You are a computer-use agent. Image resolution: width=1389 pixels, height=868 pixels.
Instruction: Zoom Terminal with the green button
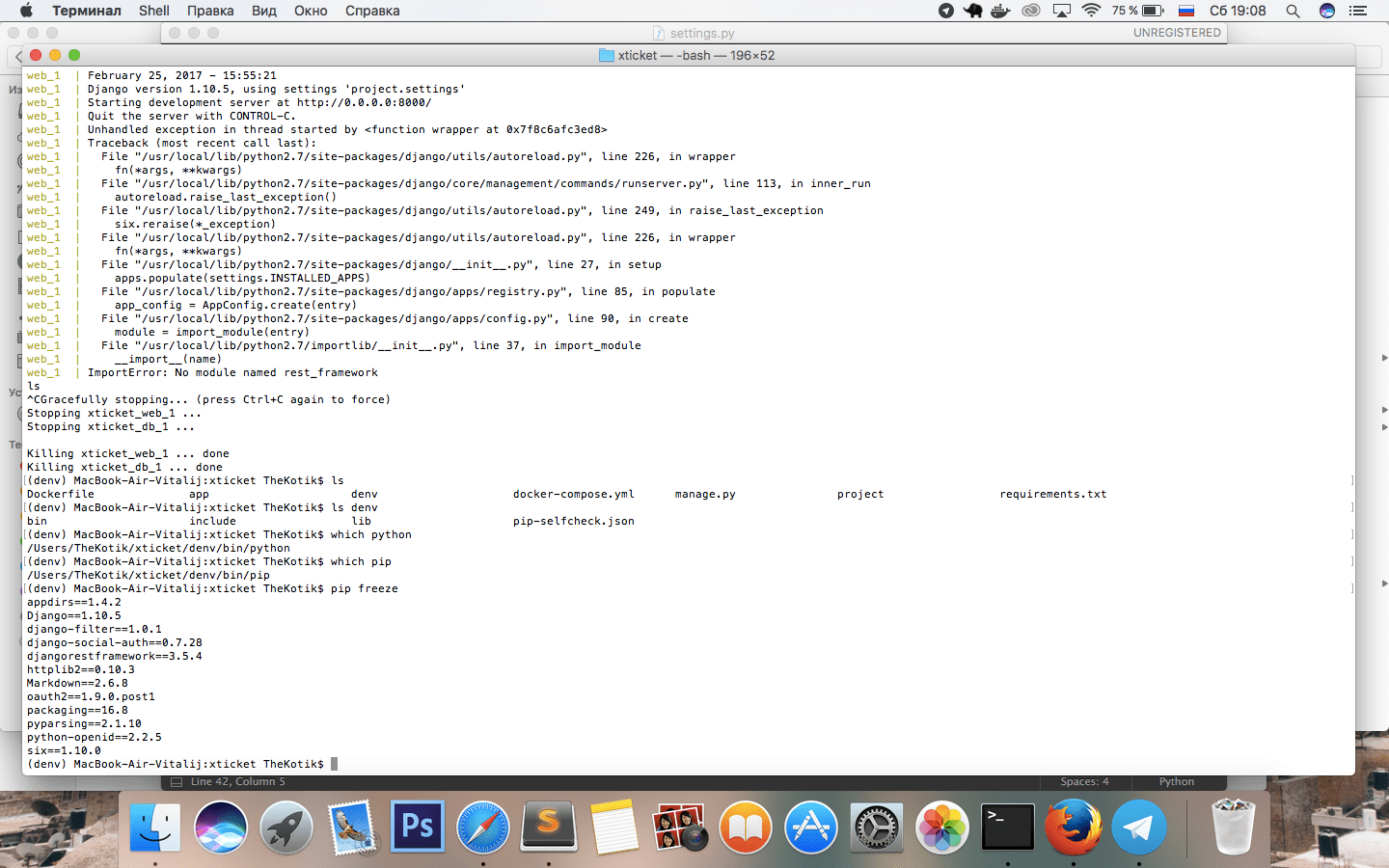74,55
